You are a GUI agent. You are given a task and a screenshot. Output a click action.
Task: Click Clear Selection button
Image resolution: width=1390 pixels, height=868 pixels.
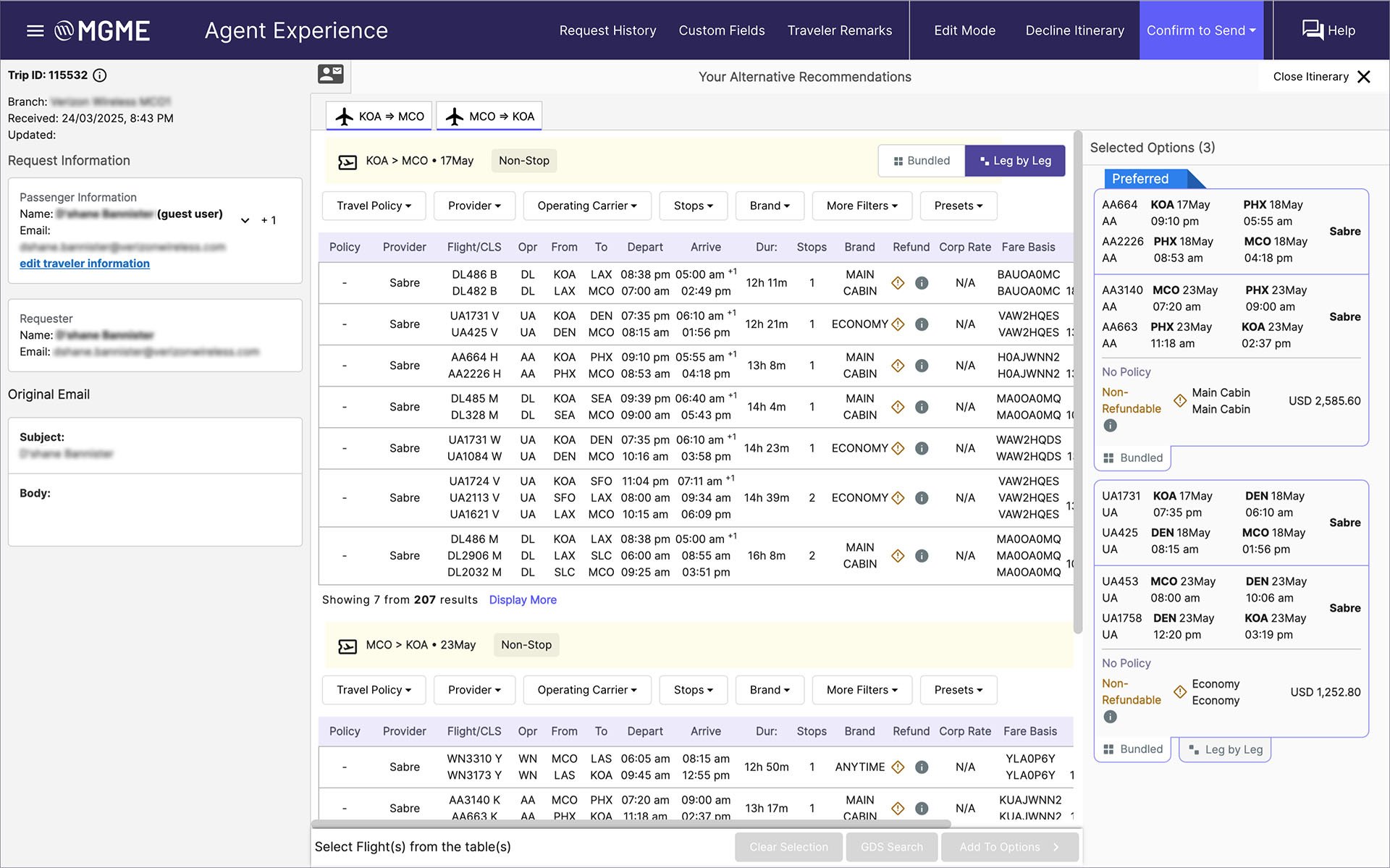[x=788, y=847]
